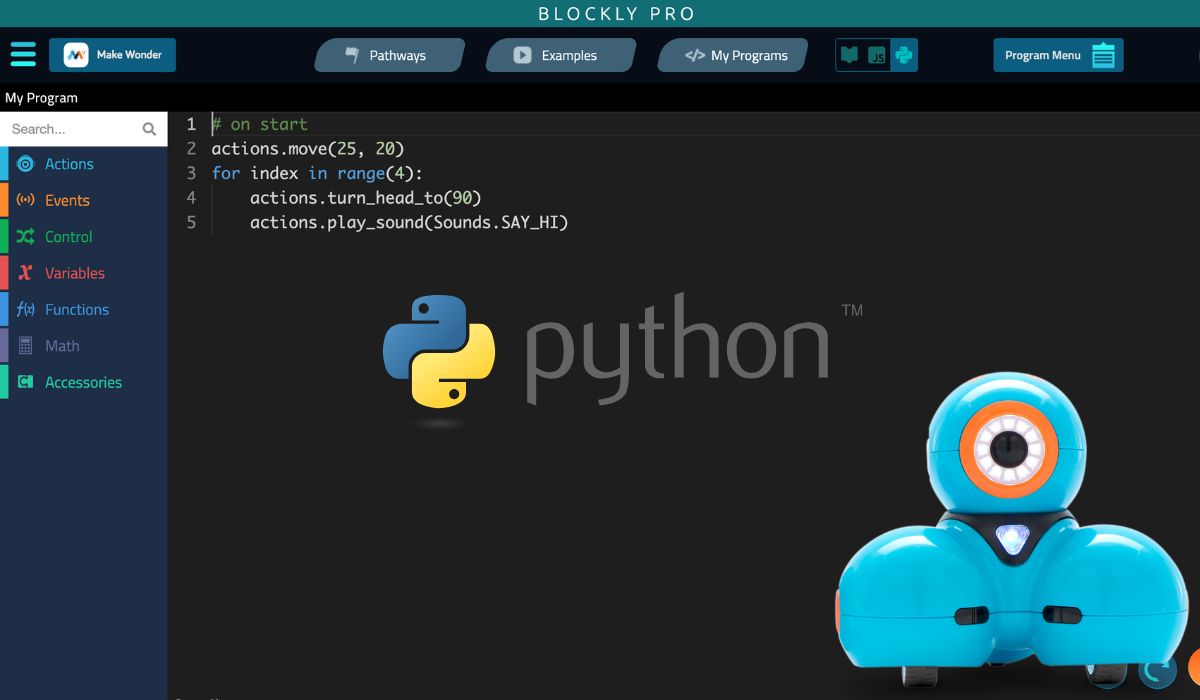Click the Variables x icon

point(25,273)
